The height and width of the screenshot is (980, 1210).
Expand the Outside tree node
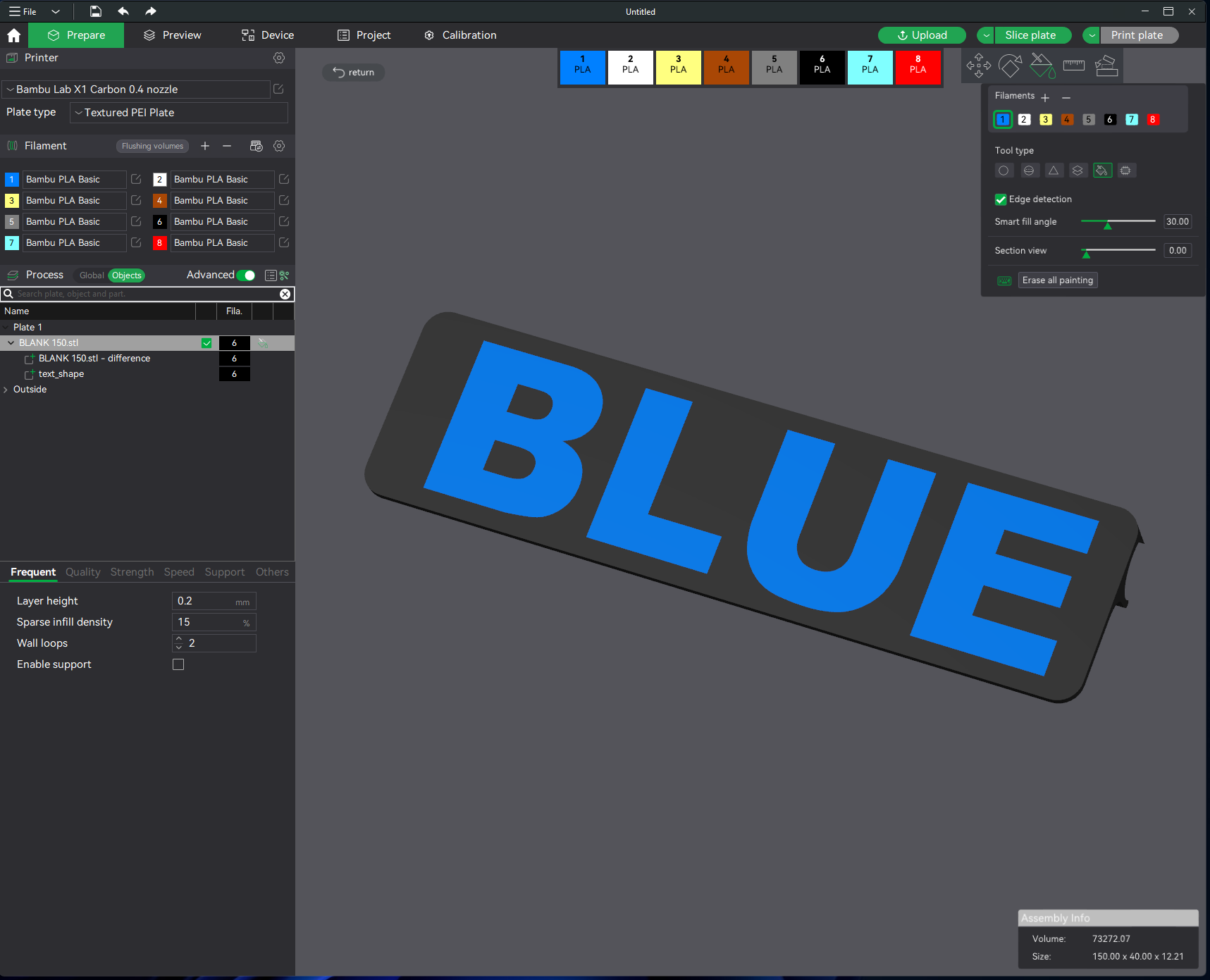click(6, 390)
